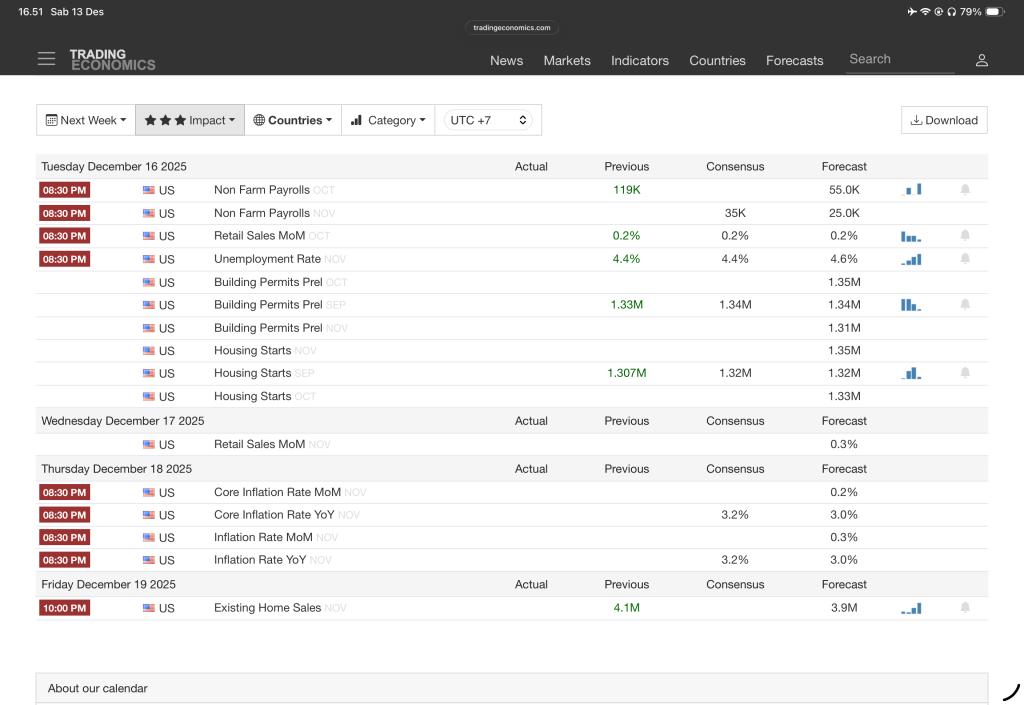Click into the Search field
The width and height of the screenshot is (1024, 705).
tap(898, 59)
